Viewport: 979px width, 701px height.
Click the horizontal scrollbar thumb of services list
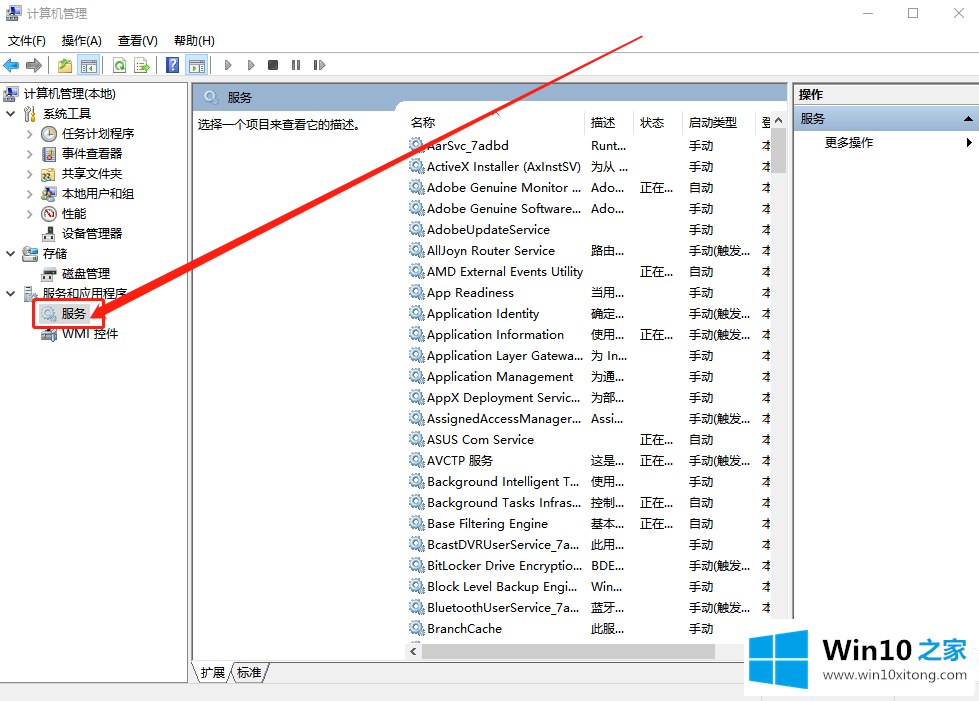pos(568,652)
